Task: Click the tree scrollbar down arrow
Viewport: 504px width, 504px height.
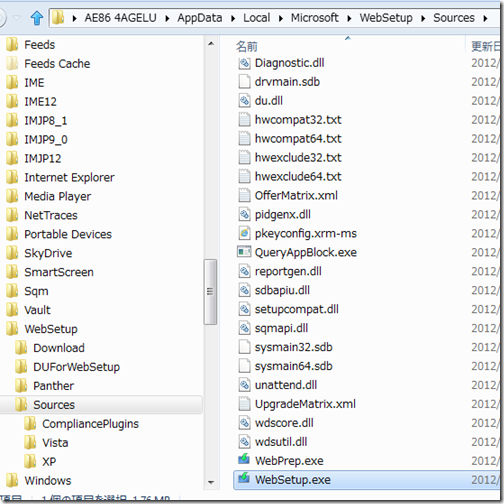Action: click(211, 482)
